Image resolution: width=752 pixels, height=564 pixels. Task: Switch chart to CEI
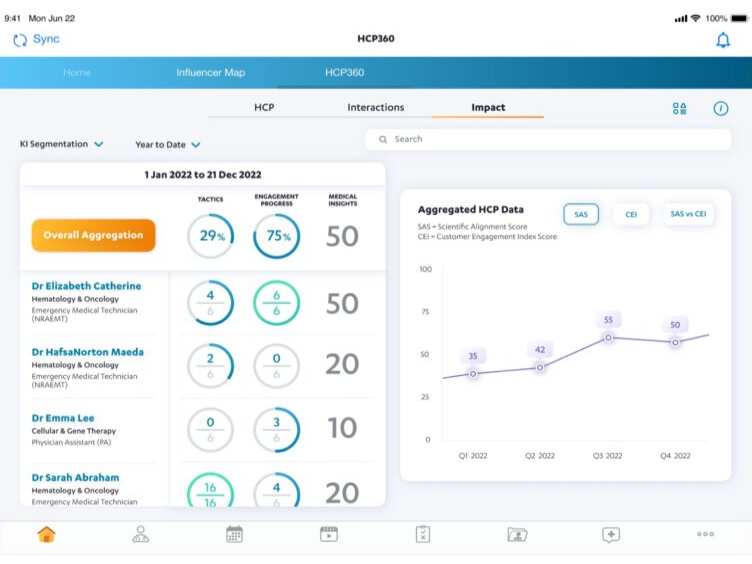click(x=631, y=214)
